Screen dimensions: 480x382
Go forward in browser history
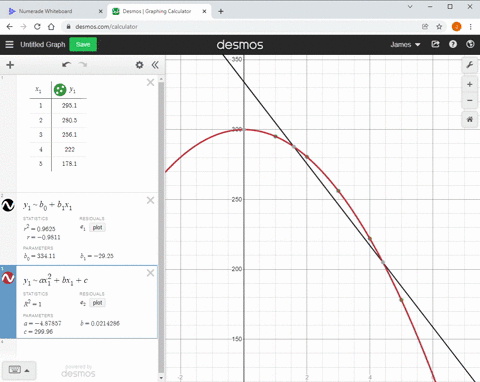point(23,27)
